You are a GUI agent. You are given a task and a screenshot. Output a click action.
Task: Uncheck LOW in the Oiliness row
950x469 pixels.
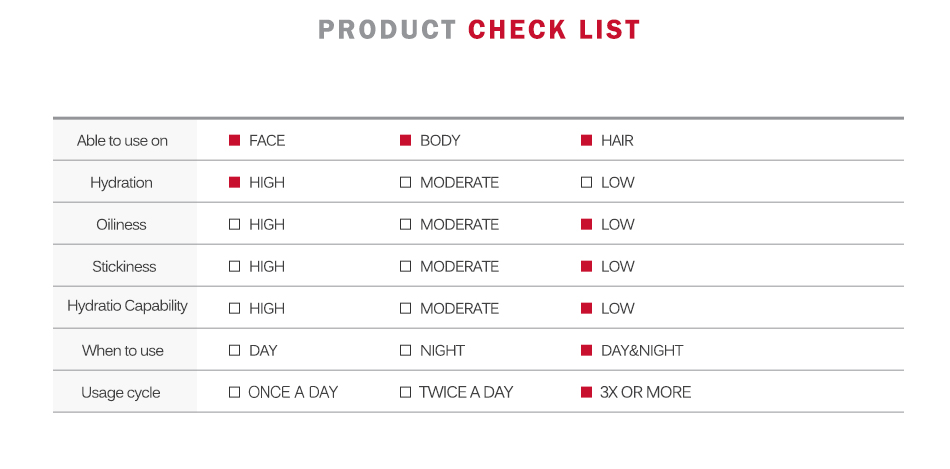(587, 225)
